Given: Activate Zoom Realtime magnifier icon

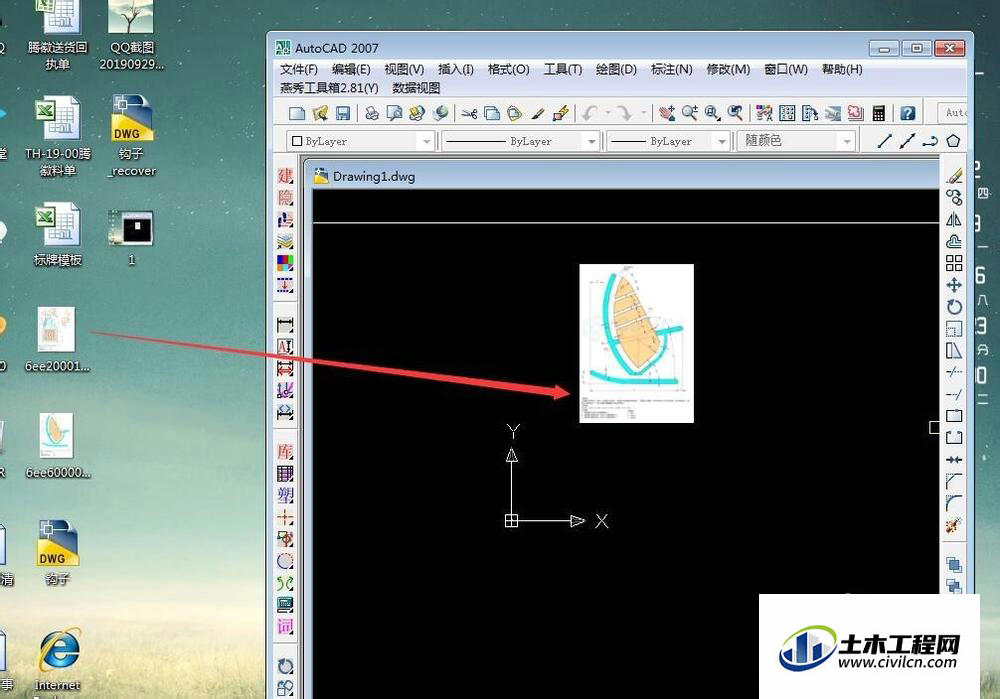Looking at the screenshot, I should (x=689, y=114).
